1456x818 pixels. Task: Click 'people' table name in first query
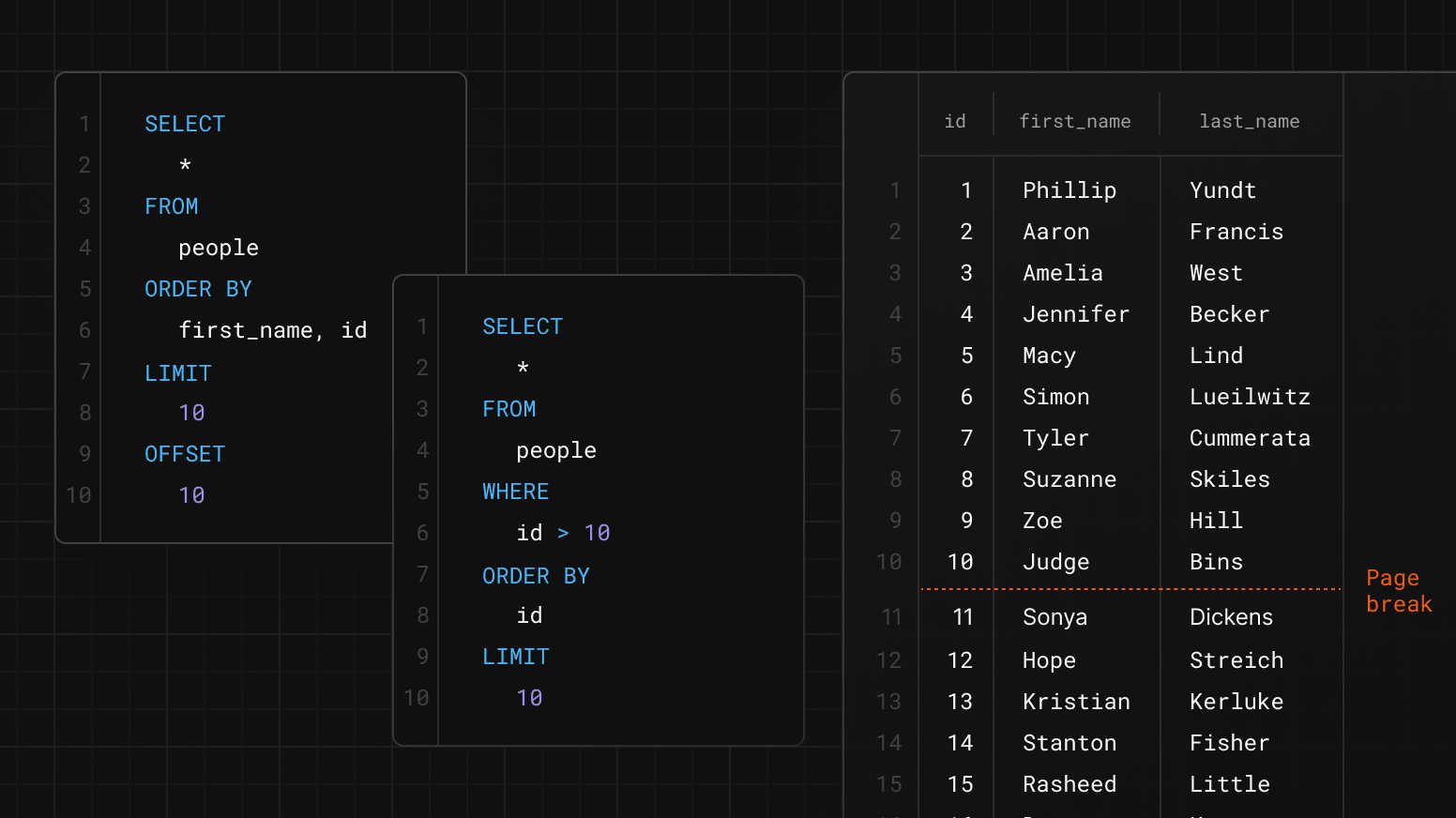tap(219, 248)
